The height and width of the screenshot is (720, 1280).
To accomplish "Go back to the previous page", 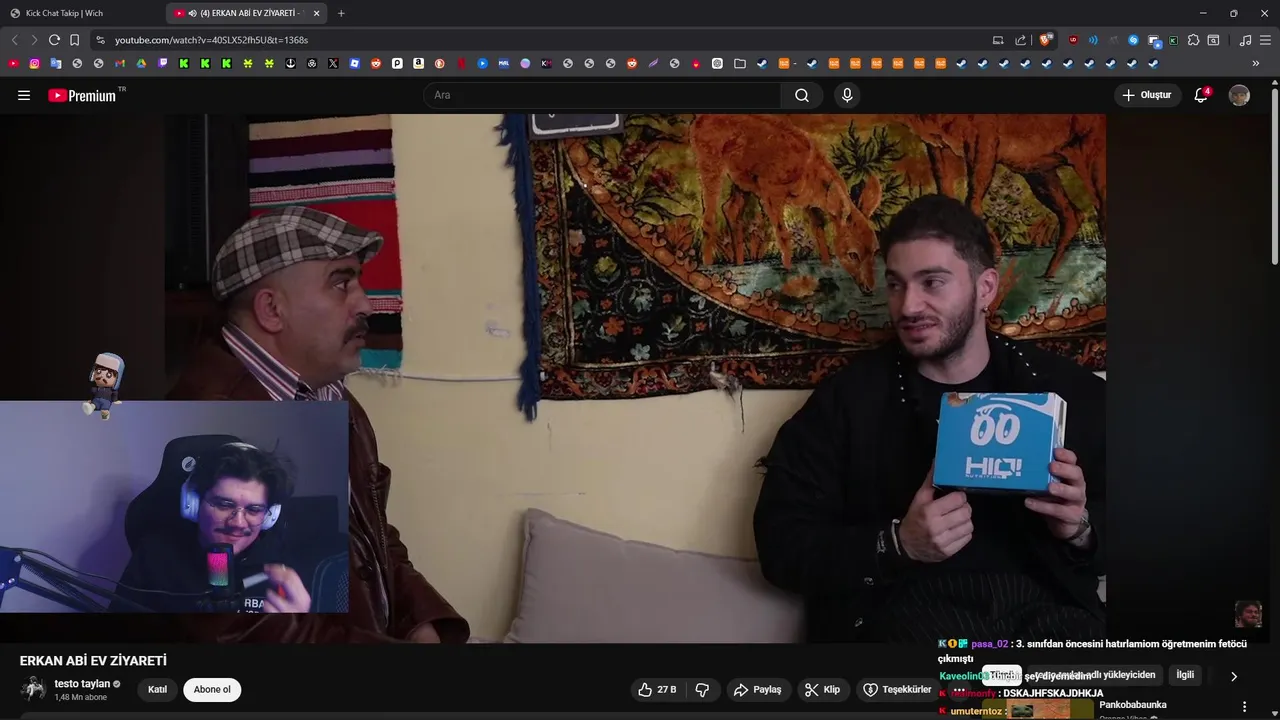I will tap(14, 40).
